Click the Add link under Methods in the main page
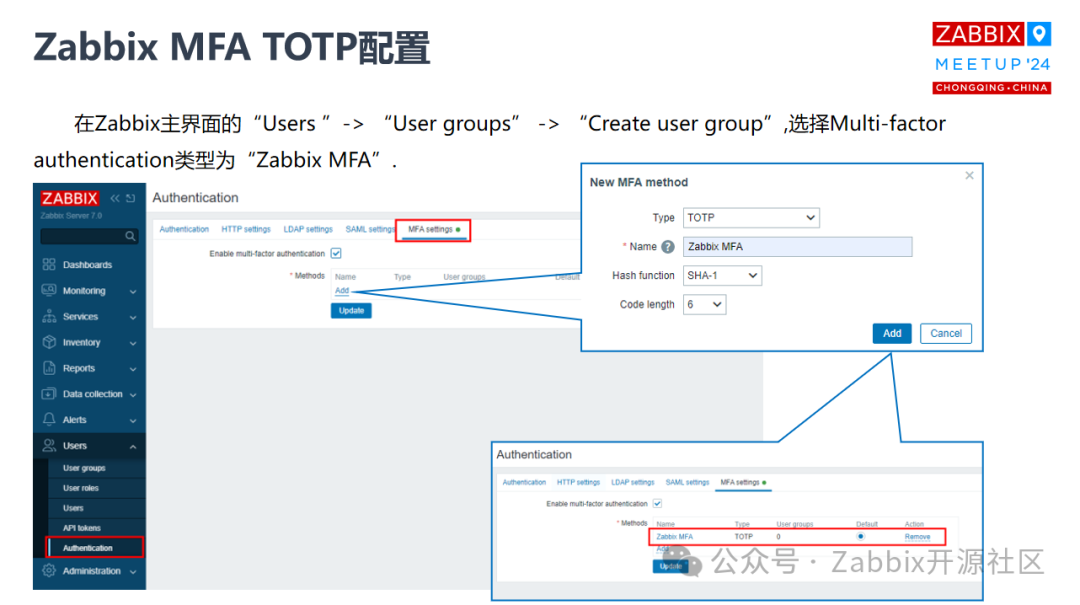 342,290
